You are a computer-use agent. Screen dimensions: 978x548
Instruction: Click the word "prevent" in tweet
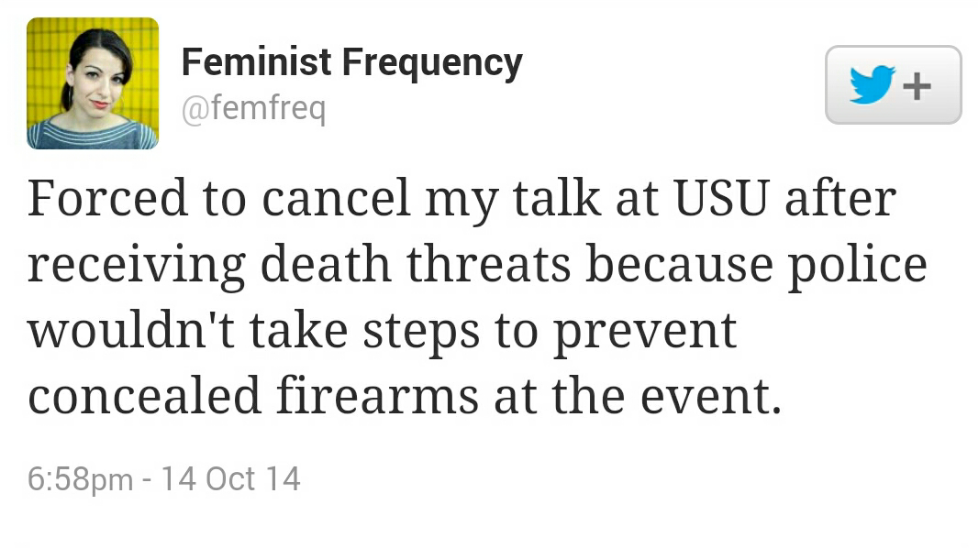click(x=645, y=331)
